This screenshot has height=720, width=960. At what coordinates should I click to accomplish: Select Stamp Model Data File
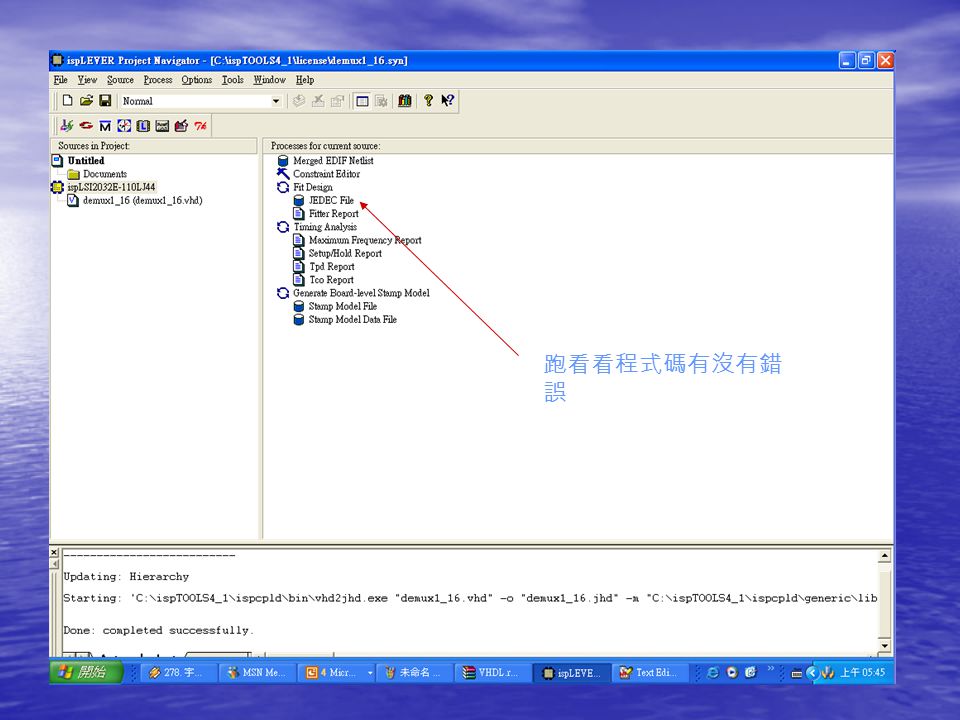point(353,320)
